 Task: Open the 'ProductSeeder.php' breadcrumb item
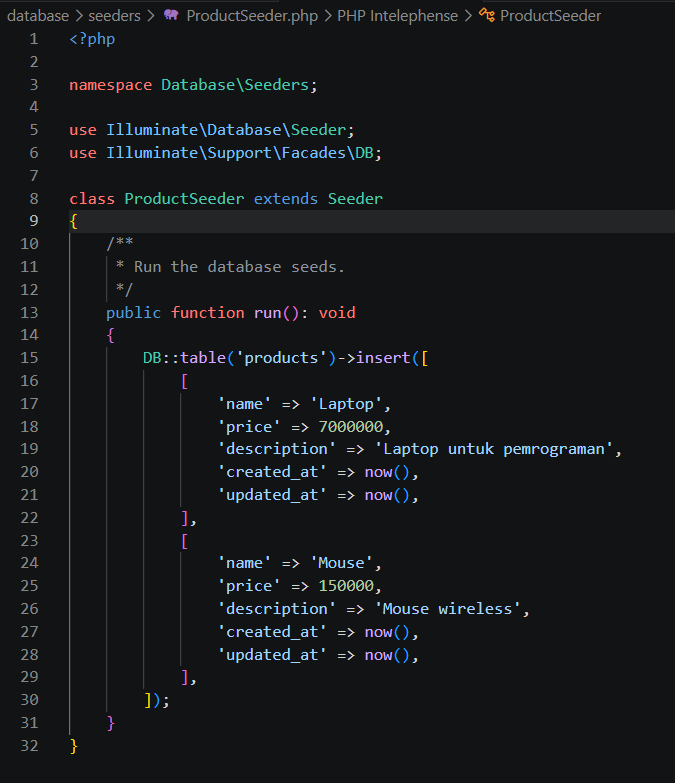coord(252,16)
